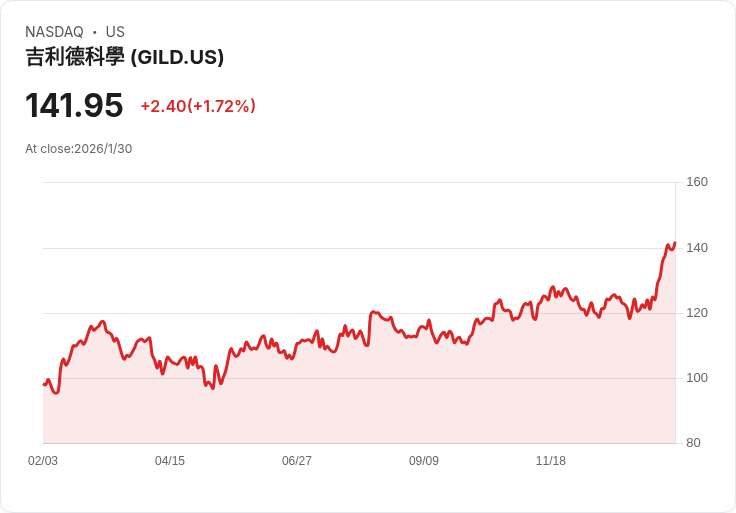Click the US market label
The width and height of the screenshot is (736, 513).
click(115, 32)
